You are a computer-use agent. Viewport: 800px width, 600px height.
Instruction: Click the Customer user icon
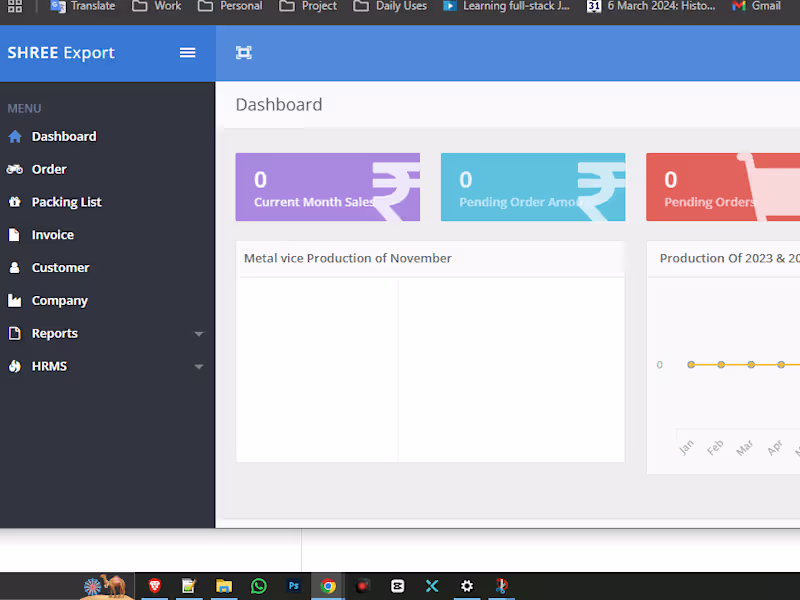(x=15, y=267)
